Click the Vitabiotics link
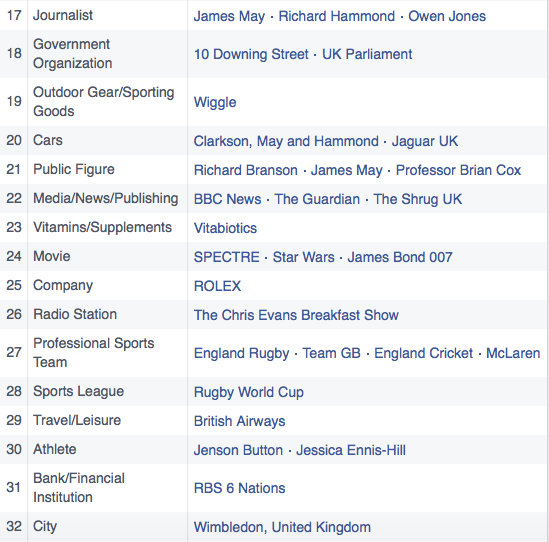The width and height of the screenshot is (549, 542). point(225,228)
